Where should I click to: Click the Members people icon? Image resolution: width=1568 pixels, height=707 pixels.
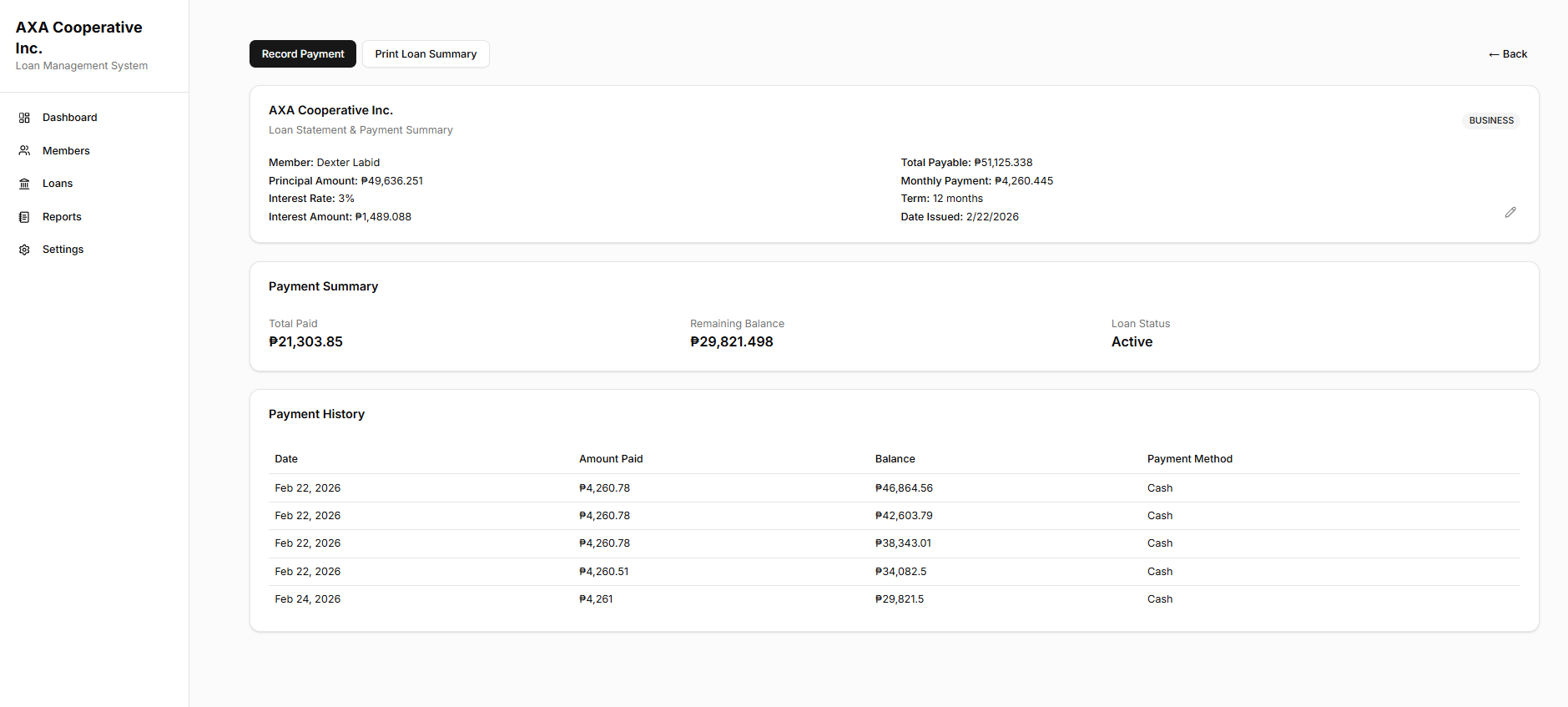click(24, 151)
